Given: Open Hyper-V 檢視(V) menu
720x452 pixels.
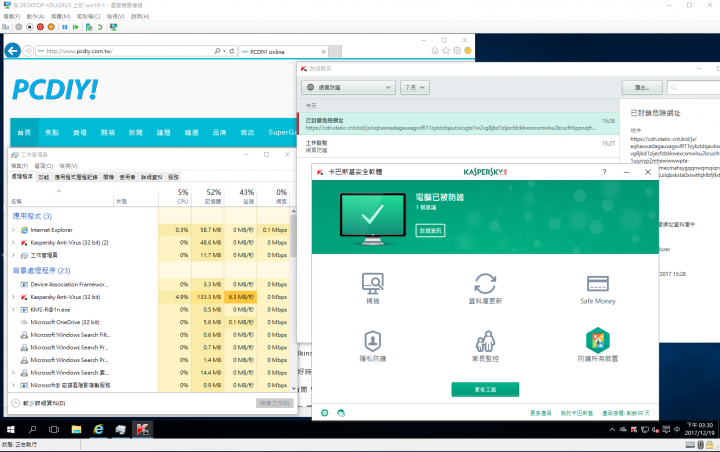Looking at the screenshot, I should pyautogui.click(x=116, y=16).
